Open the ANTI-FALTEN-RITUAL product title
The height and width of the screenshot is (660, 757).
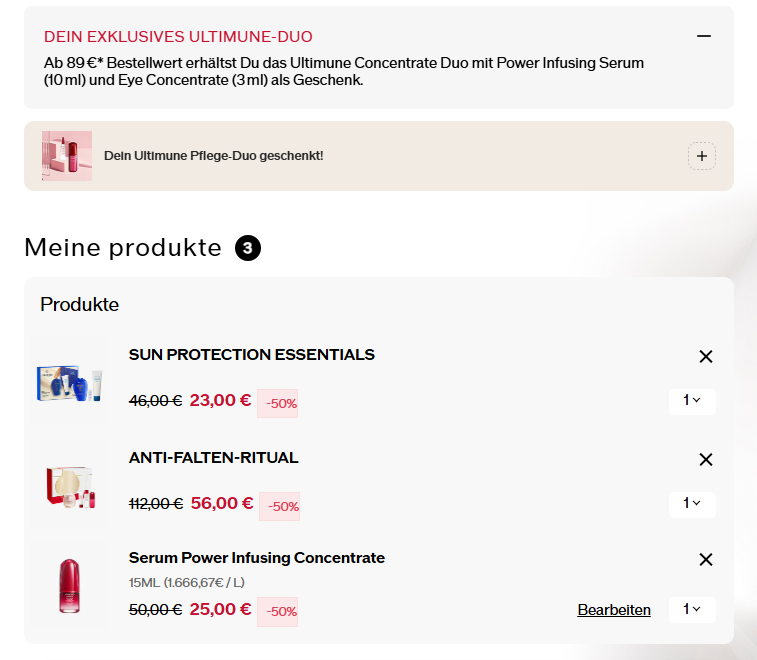tap(214, 458)
